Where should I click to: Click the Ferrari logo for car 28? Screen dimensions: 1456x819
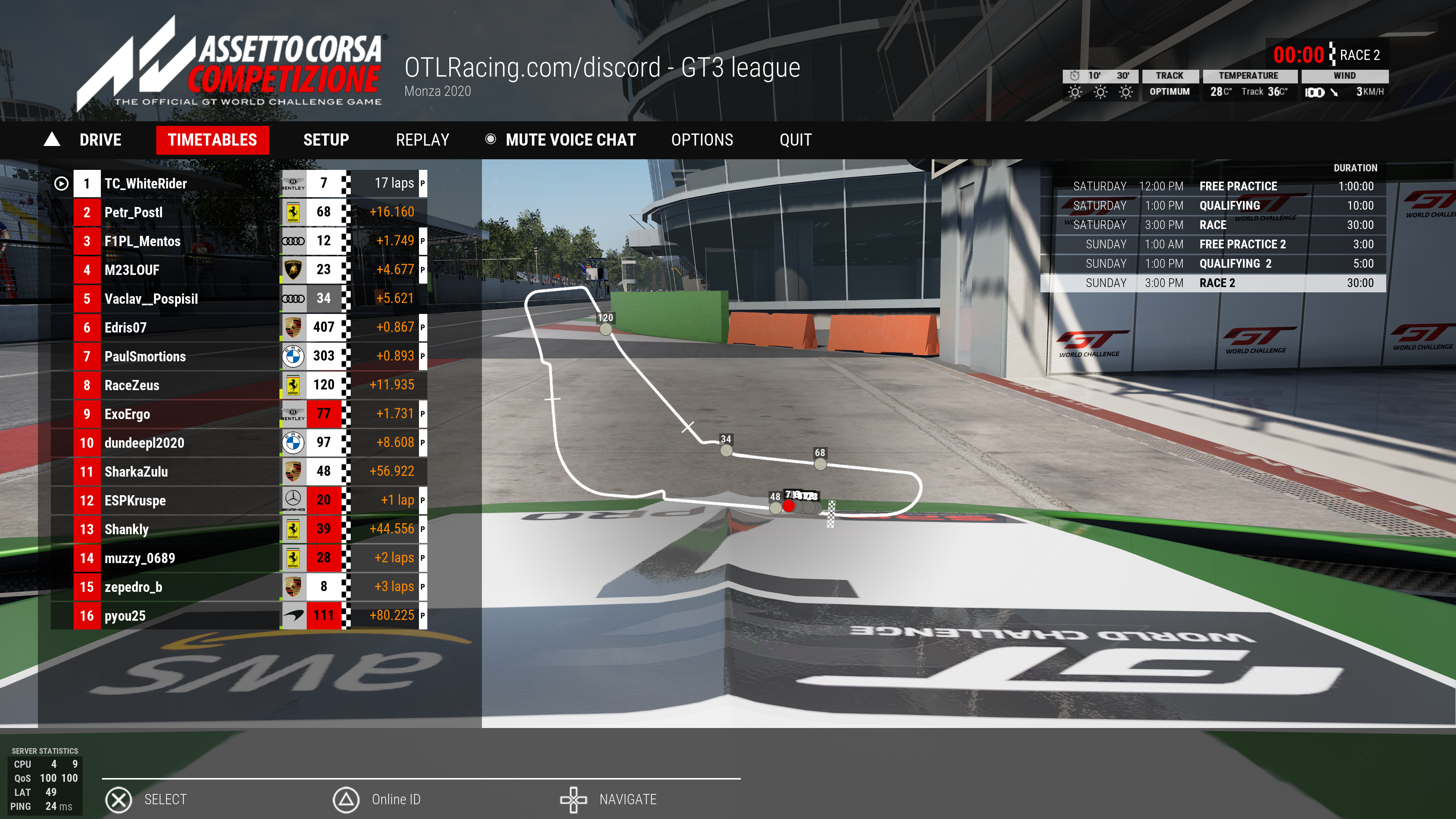[x=293, y=558]
